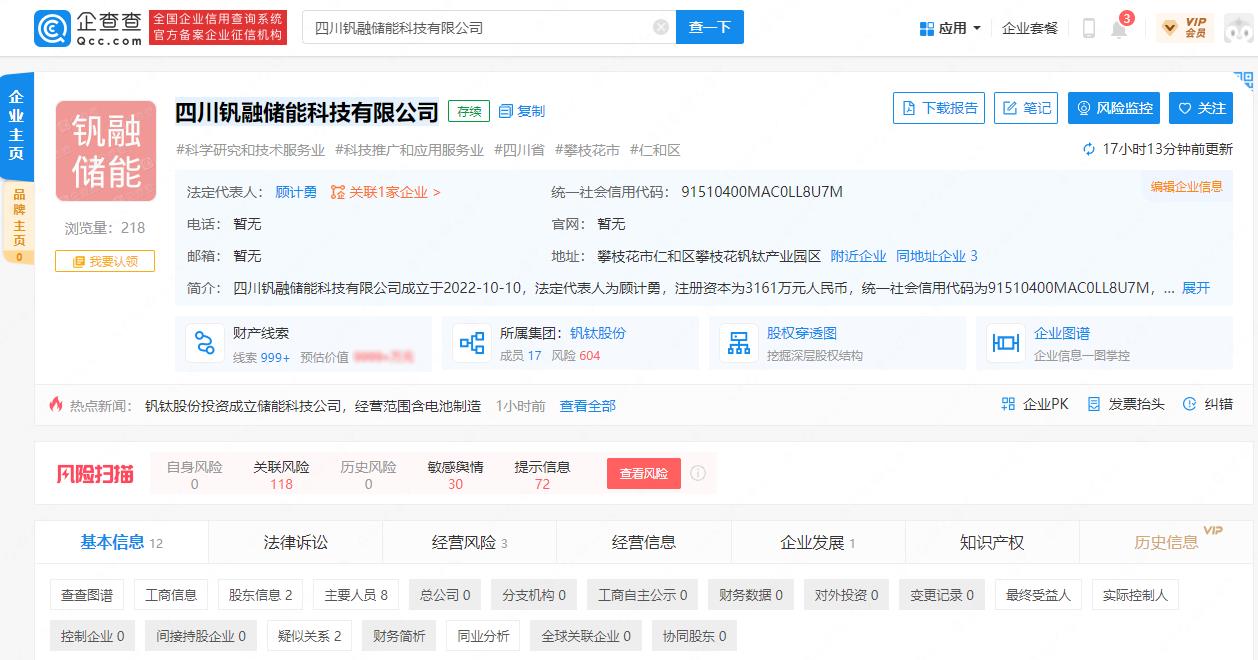The height and width of the screenshot is (660, 1258).
Task: Click the 下载报告 icon button
Action: (x=938, y=108)
